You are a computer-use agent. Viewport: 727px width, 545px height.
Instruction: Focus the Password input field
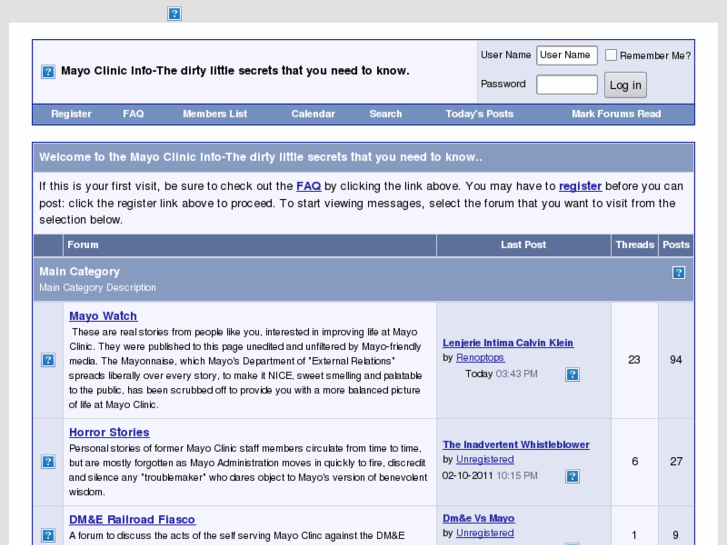(x=566, y=85)
